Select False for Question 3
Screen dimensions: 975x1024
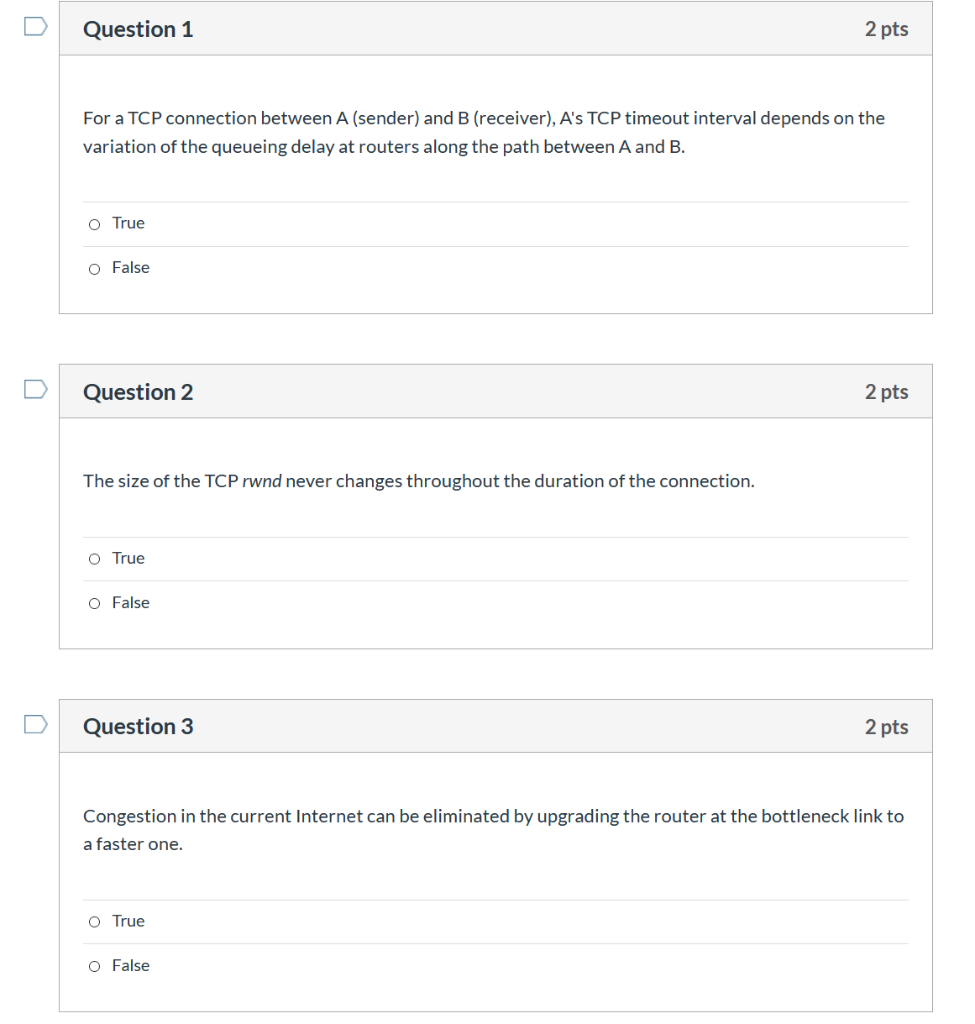pyautogui.click(x=93, y=965)
